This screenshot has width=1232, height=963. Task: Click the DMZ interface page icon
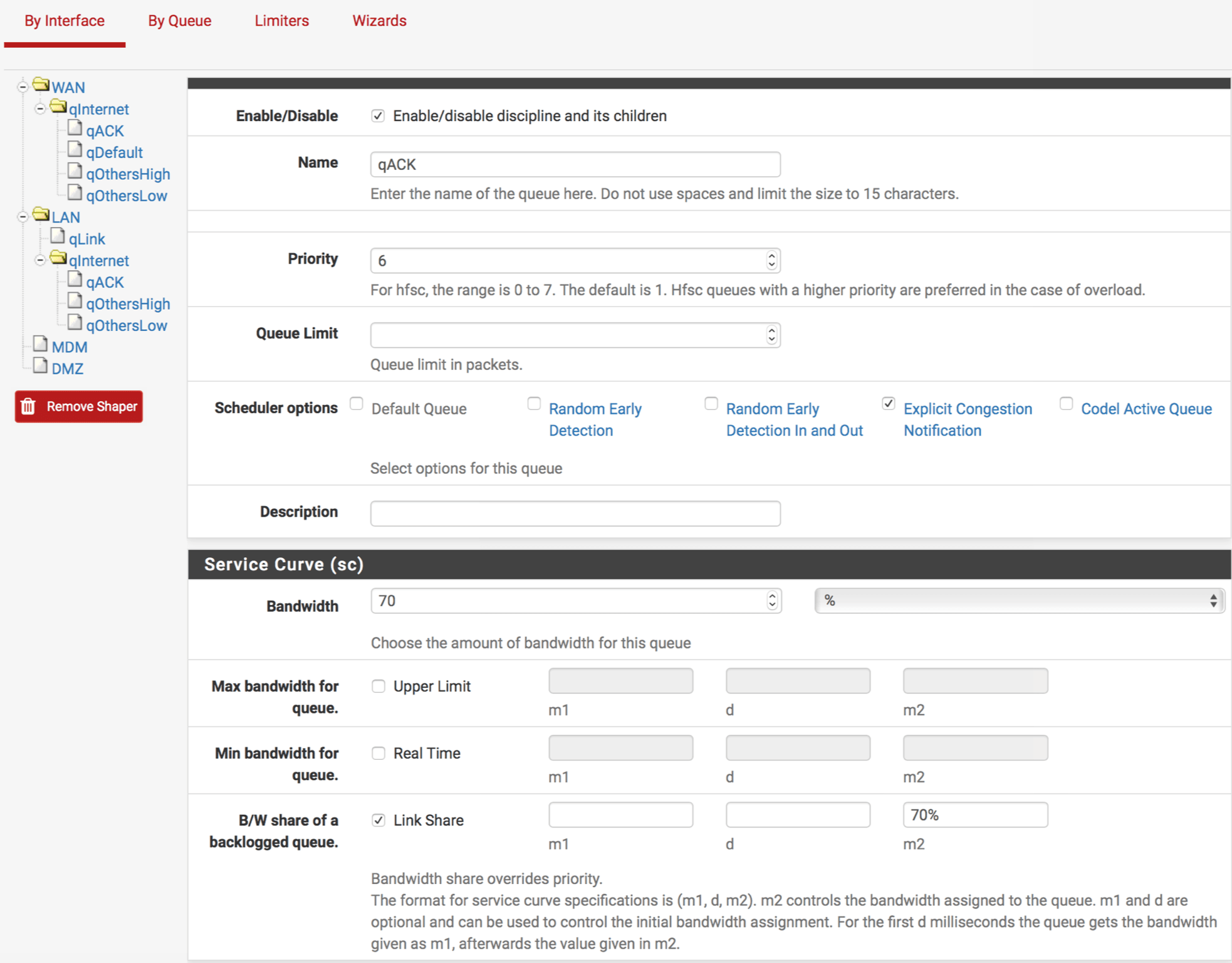41,366
